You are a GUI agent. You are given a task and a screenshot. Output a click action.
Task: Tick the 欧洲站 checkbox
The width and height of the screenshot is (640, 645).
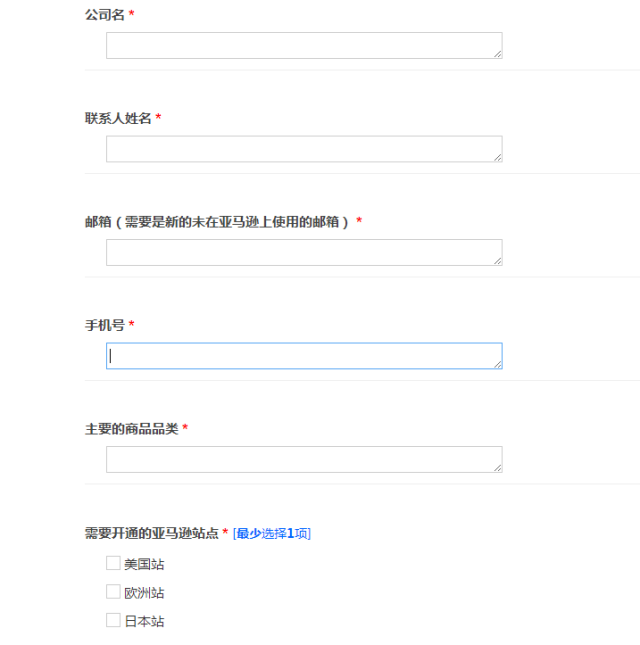click(113, 592)
